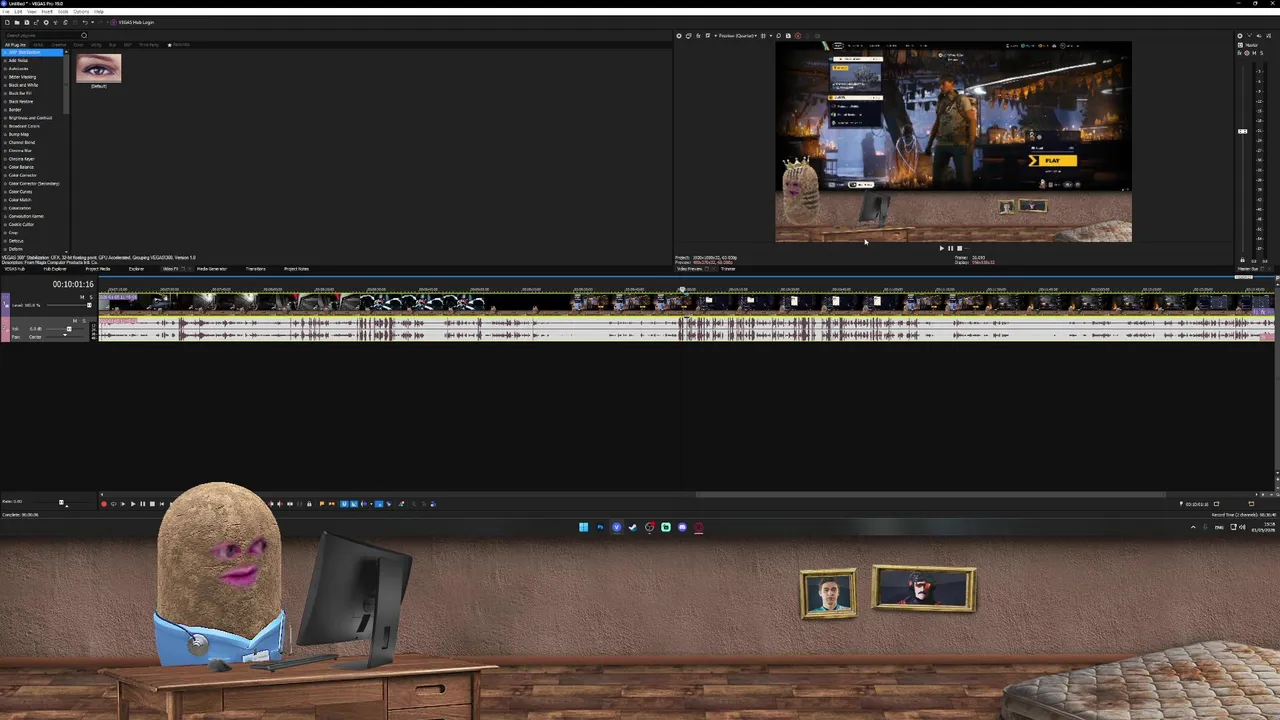Viewport: 1280px width, 720px height.
Task: Click the Record button in transport bar
Action: (x=104, y=503)
